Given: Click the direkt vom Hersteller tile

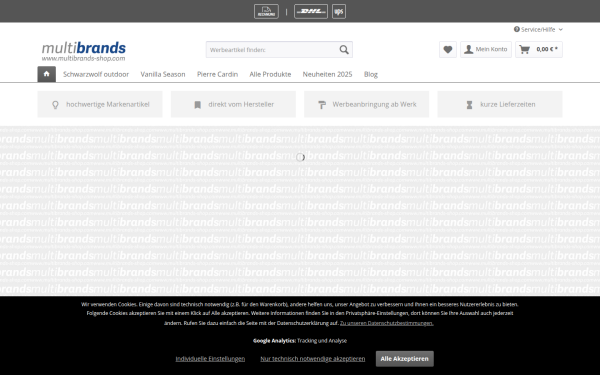Looking at the screenshot, I should pyautogui.click(x=233, y=104).
